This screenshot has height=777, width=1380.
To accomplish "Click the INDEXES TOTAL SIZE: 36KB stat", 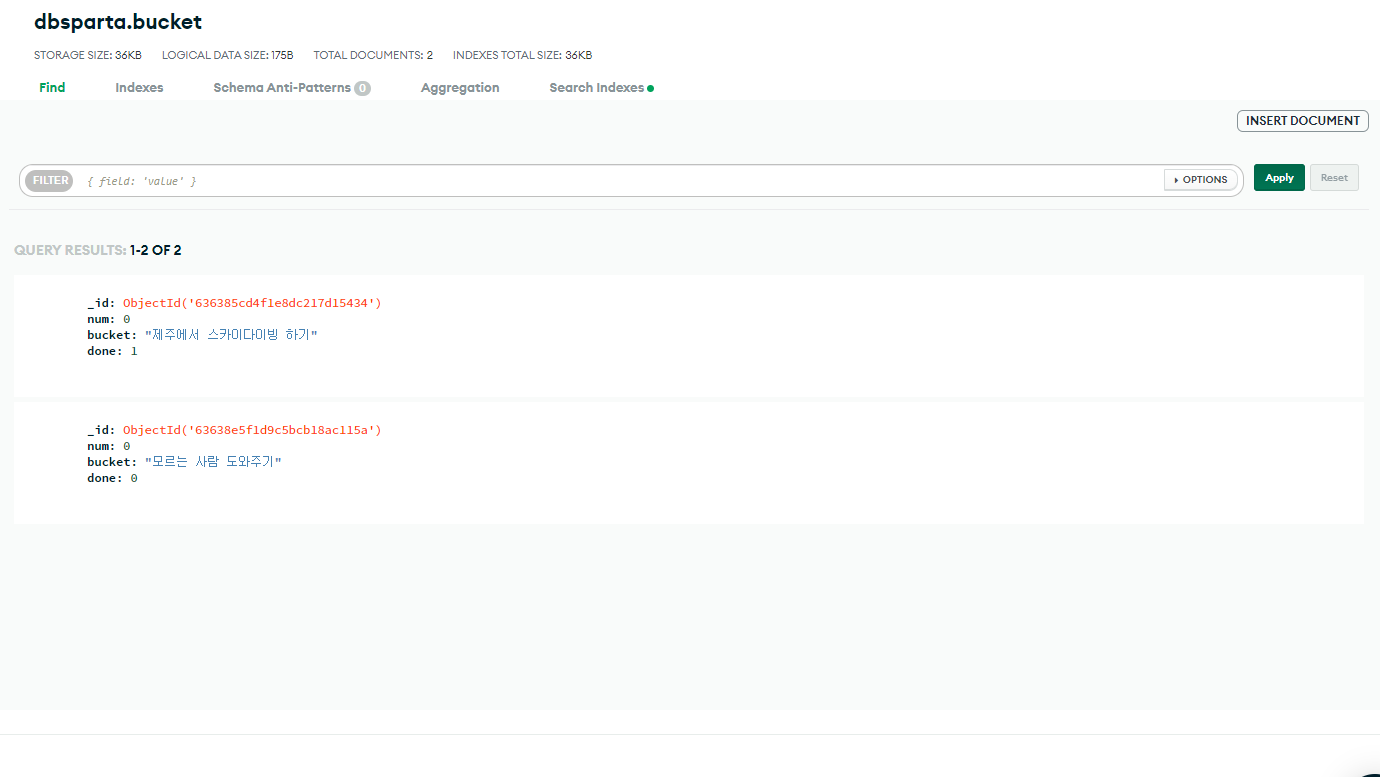I will click(522, 55).
